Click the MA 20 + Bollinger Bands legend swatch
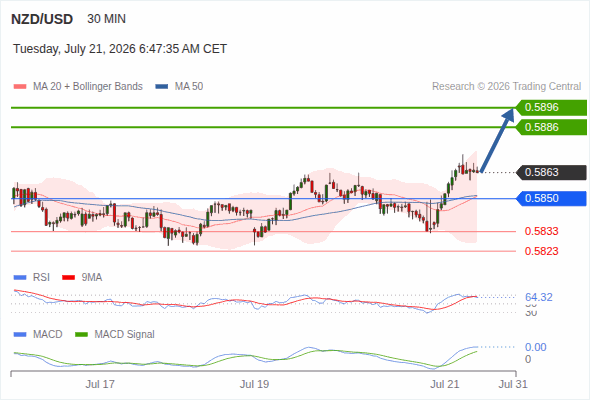The image size is (590, 400). [x=20, y=87]
